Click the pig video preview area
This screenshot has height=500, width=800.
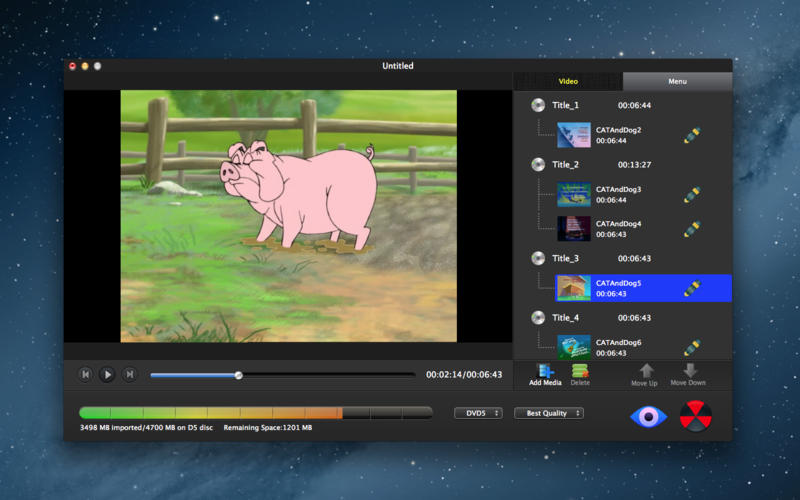(x=288, y=216)
